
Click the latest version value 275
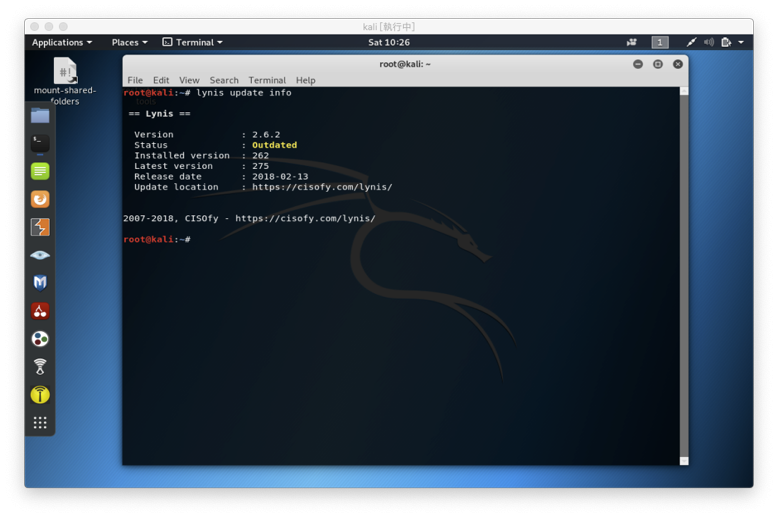pos(260,166)
